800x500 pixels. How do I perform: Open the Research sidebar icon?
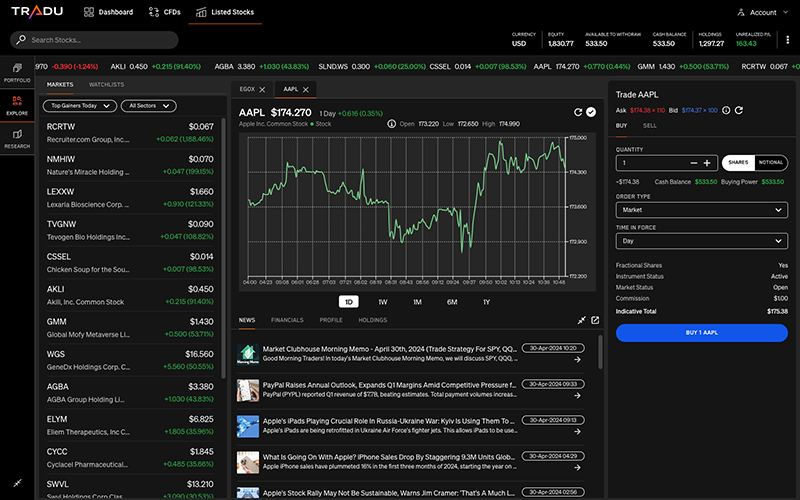point(17,138)
